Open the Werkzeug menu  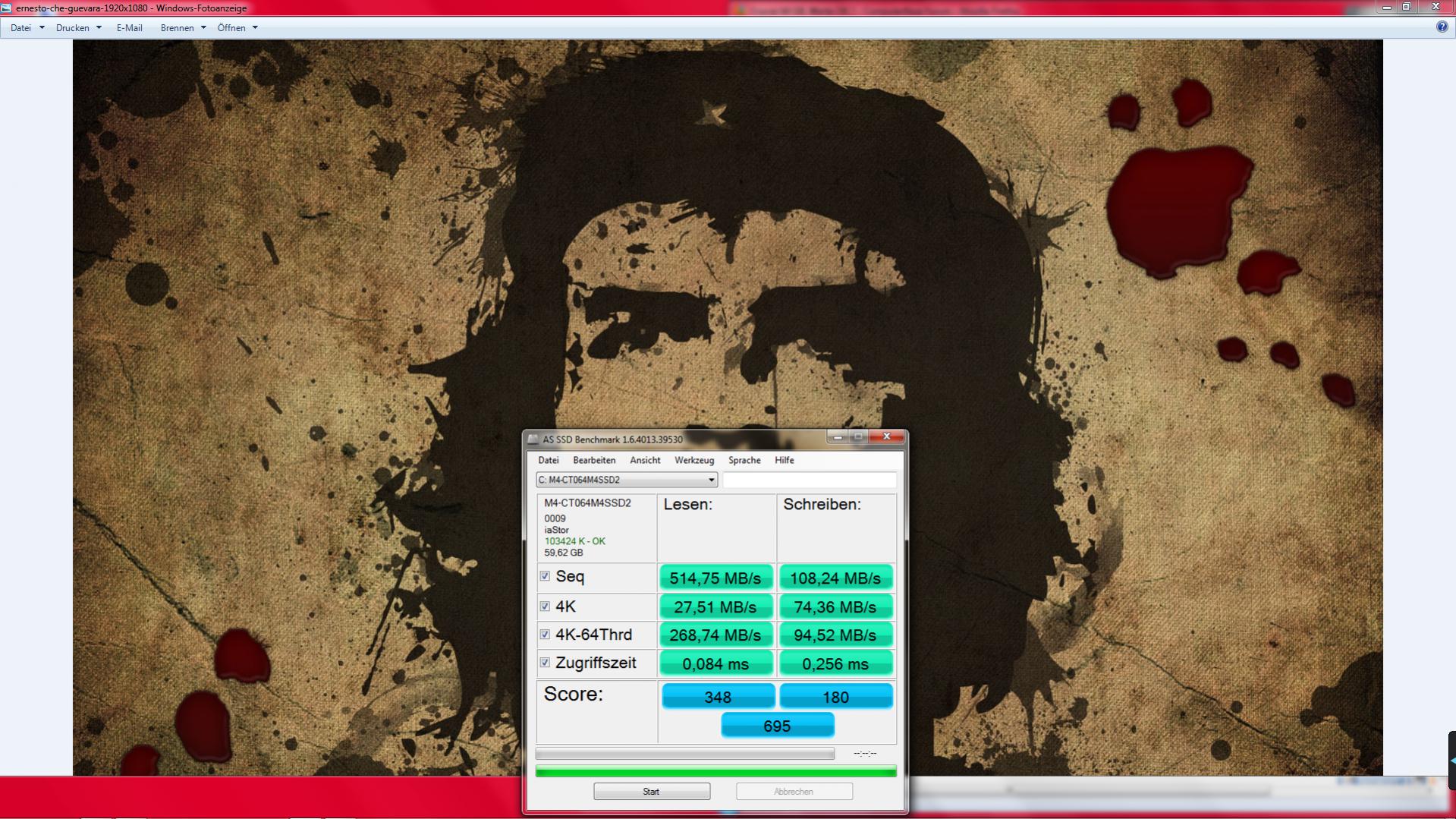click(x=694, y=461)
